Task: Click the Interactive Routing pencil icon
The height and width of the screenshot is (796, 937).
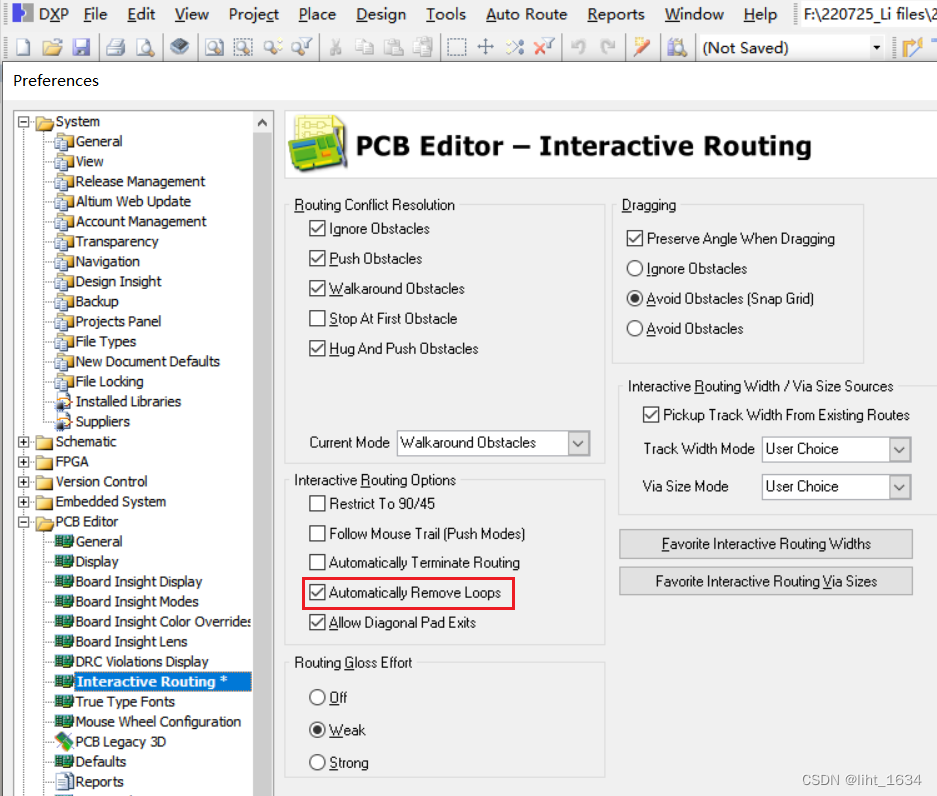Action: (x=642, y=47)
